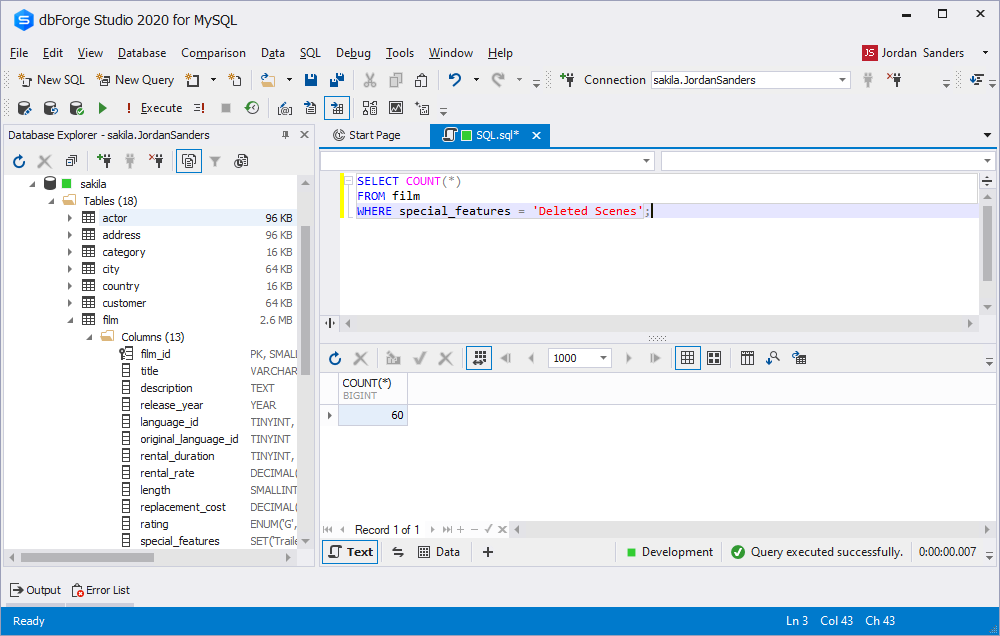
Task: Refresh data in the results grid toolbar
Action: pyautogui.click(x=335, y=358)
